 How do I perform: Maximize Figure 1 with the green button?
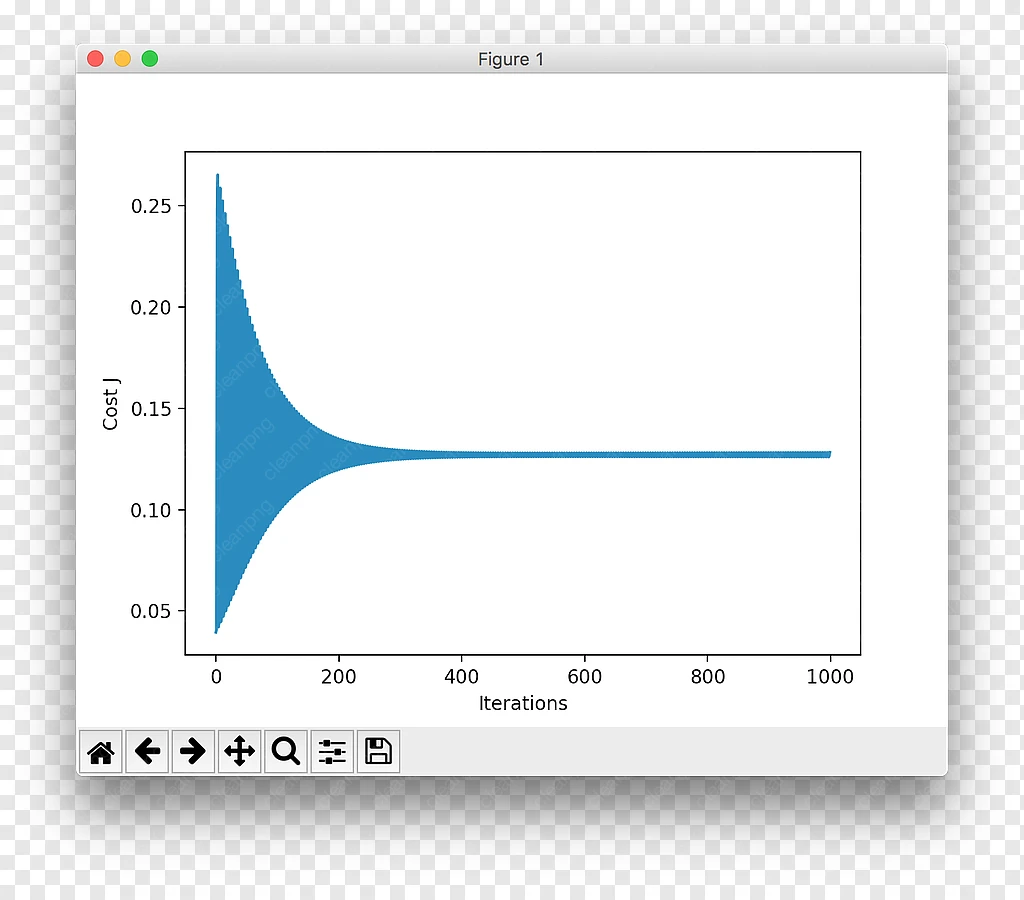pos(150,59)
